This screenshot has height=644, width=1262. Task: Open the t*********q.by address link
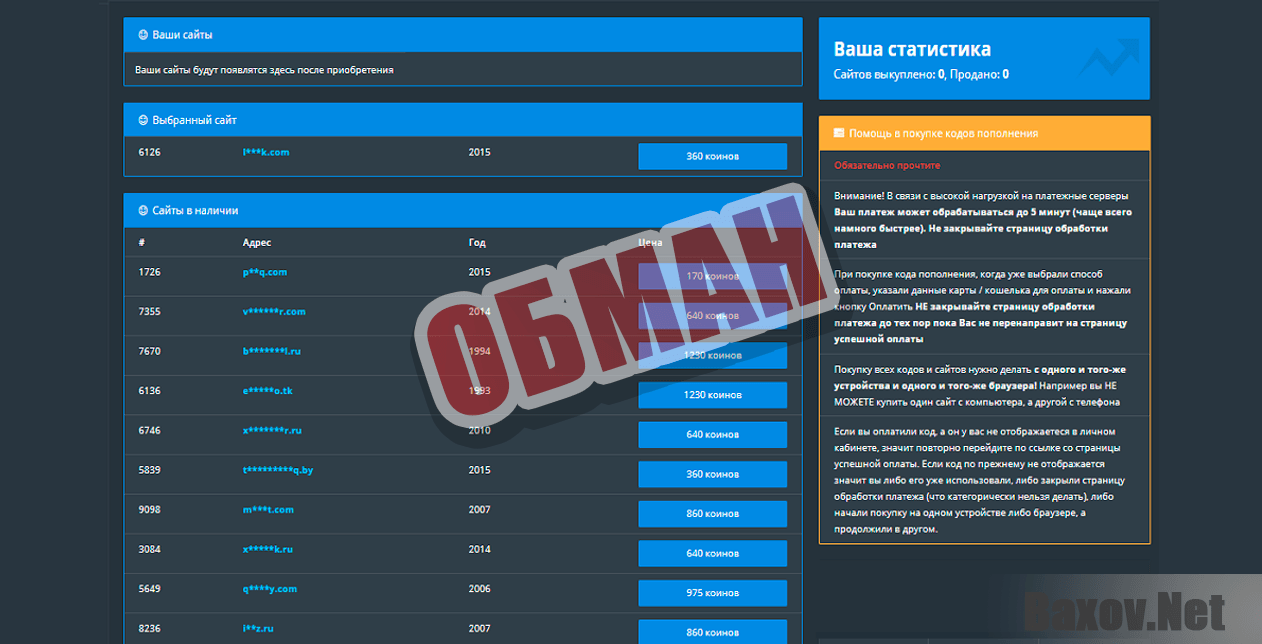coord(278,470)
